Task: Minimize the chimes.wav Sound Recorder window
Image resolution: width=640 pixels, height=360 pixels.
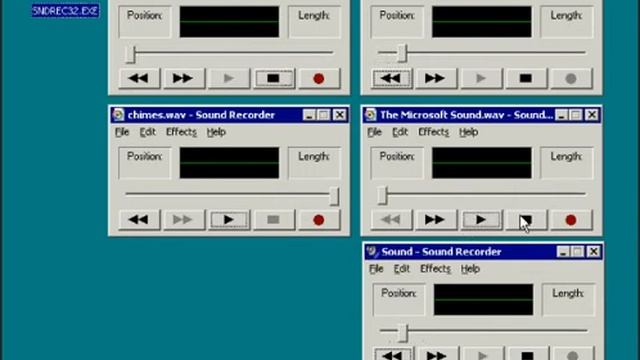Action: point(309,115)
